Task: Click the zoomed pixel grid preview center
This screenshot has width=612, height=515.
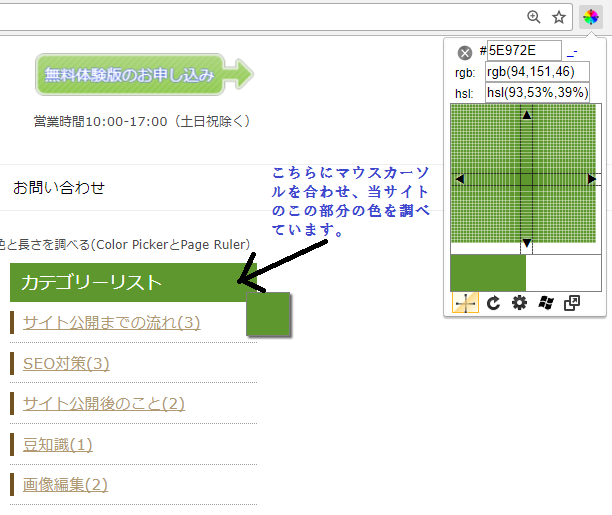Action: tap(526, 179)
